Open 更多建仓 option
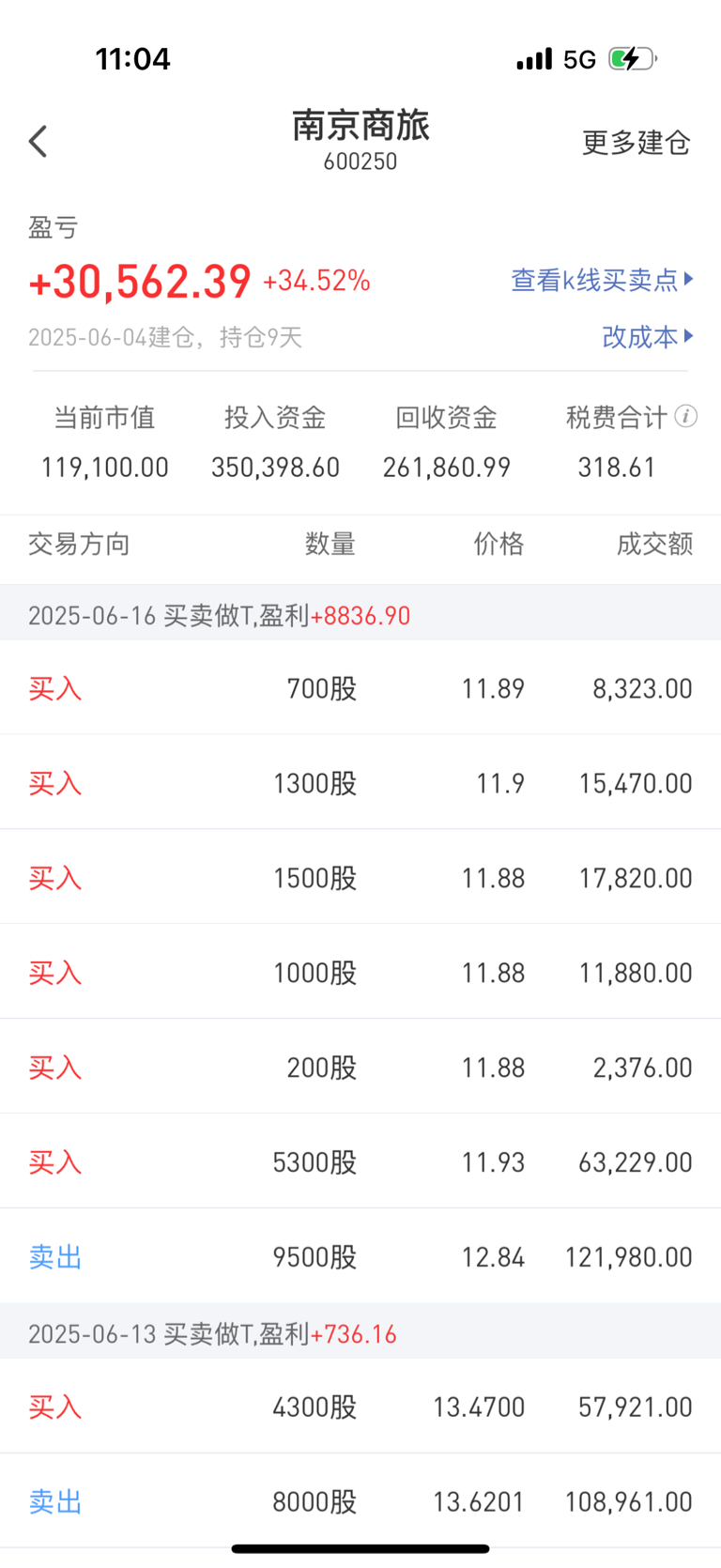The image size is (721, 1568). coord(637,142)
